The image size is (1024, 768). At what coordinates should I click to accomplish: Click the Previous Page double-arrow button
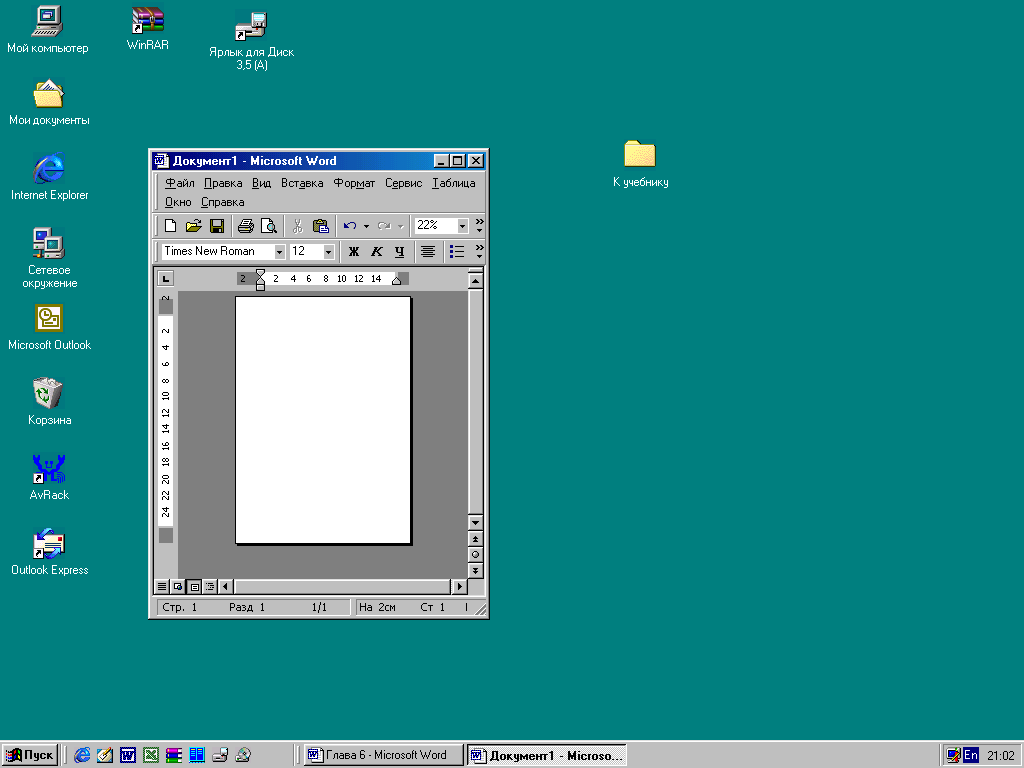tap(475, 539)
